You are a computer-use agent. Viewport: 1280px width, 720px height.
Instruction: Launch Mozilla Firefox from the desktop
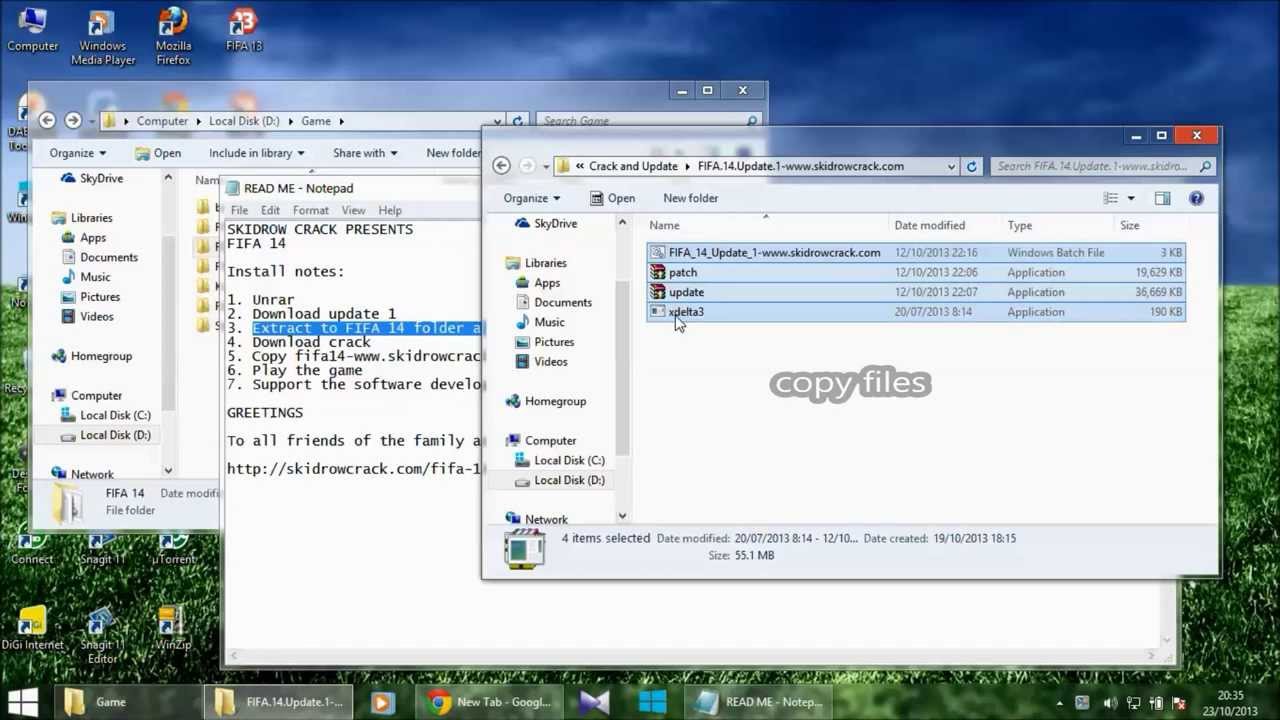tap(173, 38)
